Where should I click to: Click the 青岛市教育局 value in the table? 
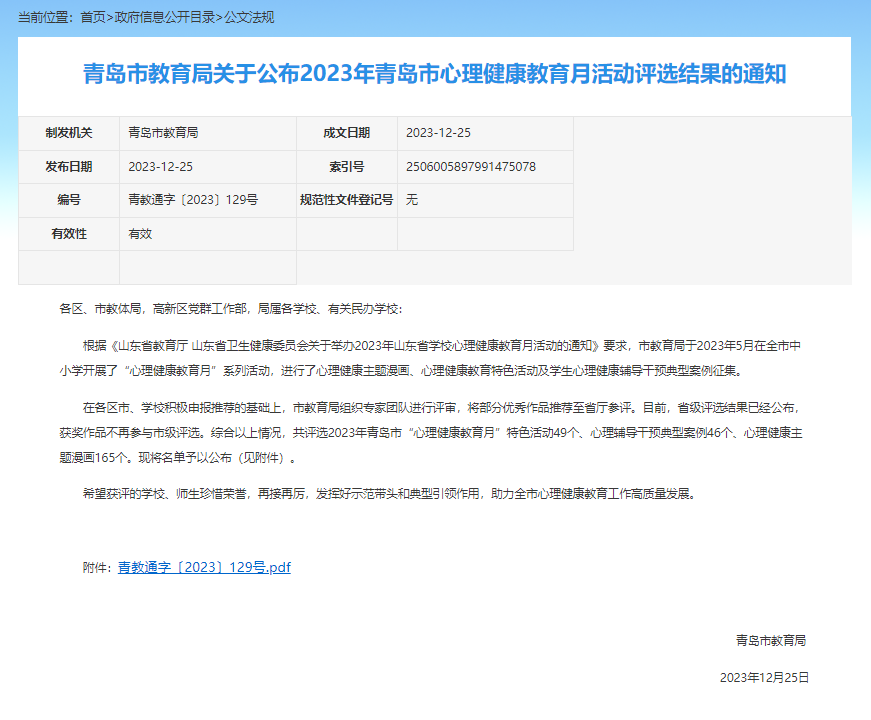pos(163,133)
